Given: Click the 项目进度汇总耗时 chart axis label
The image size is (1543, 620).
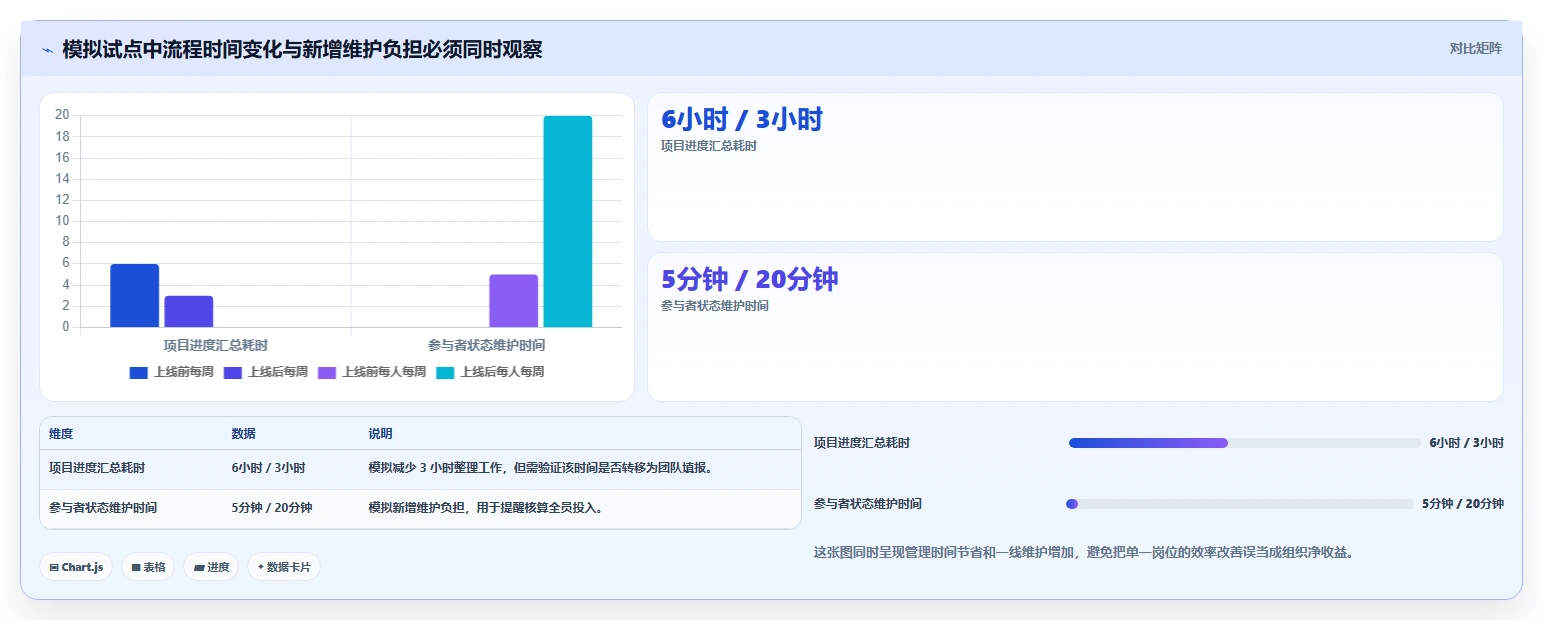Looking at the screenshot, I should click(x=216, y=345).
